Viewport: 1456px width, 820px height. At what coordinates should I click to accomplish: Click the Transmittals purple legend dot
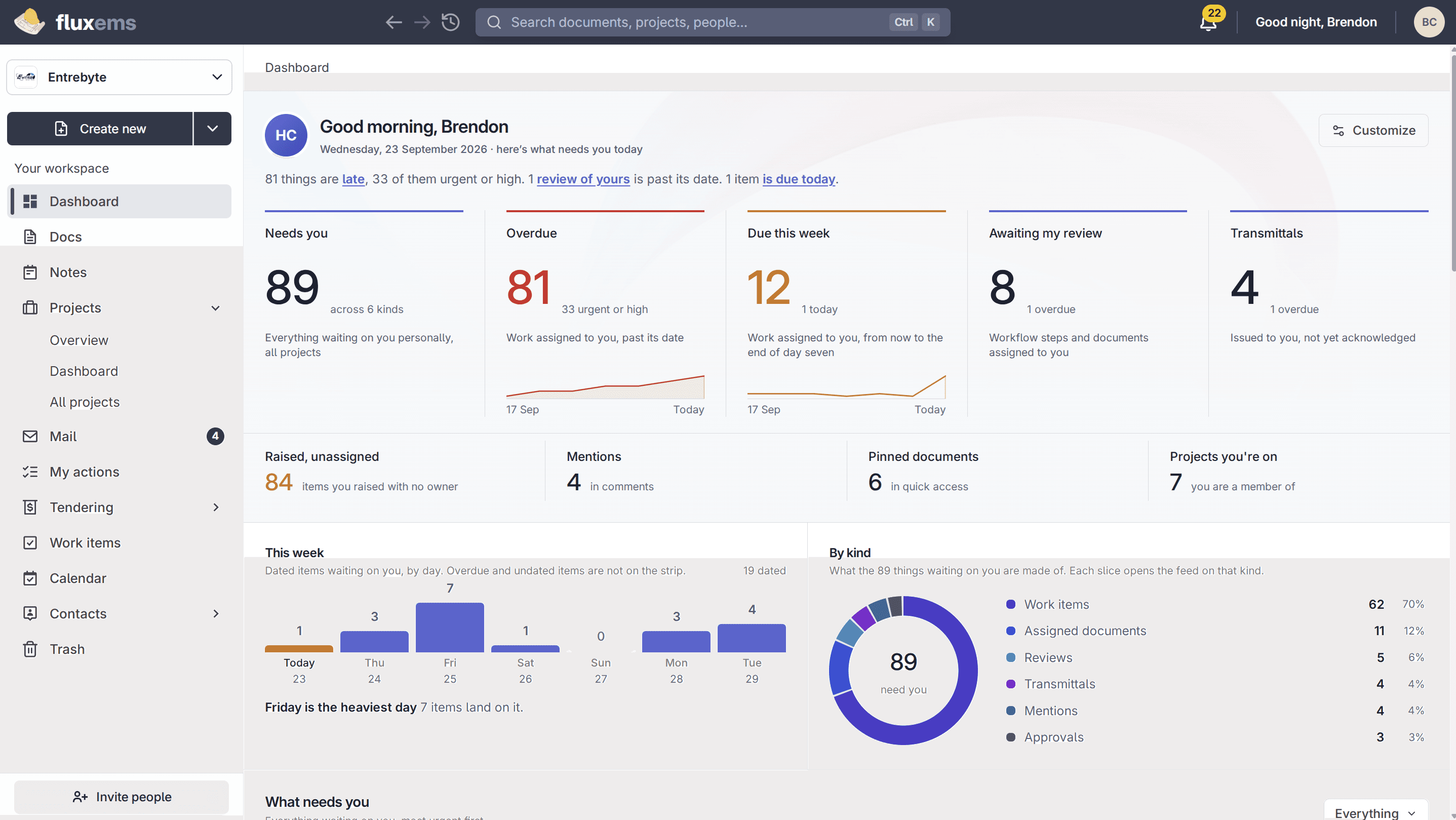pos(1011,684)
